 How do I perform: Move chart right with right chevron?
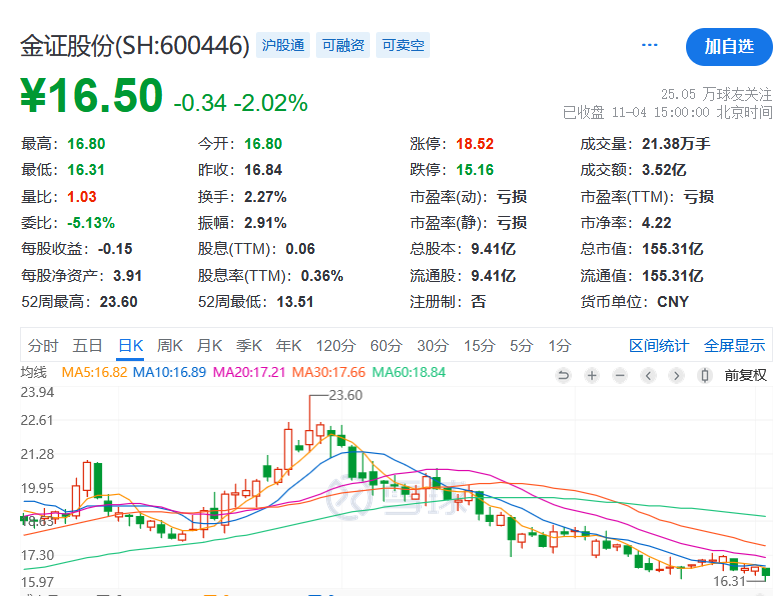pyautogui.click(x=676, y=375)
